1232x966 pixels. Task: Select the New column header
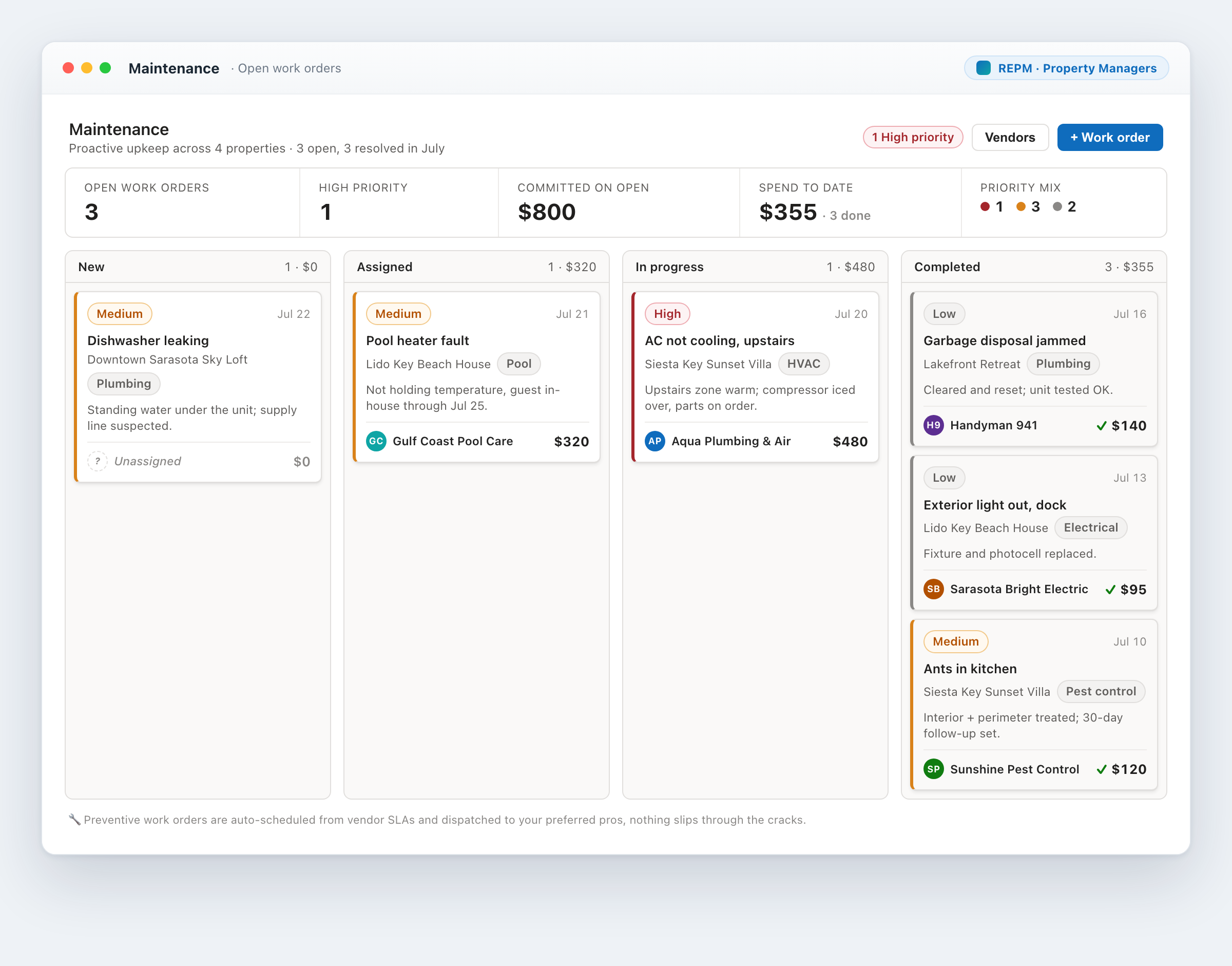198,267
